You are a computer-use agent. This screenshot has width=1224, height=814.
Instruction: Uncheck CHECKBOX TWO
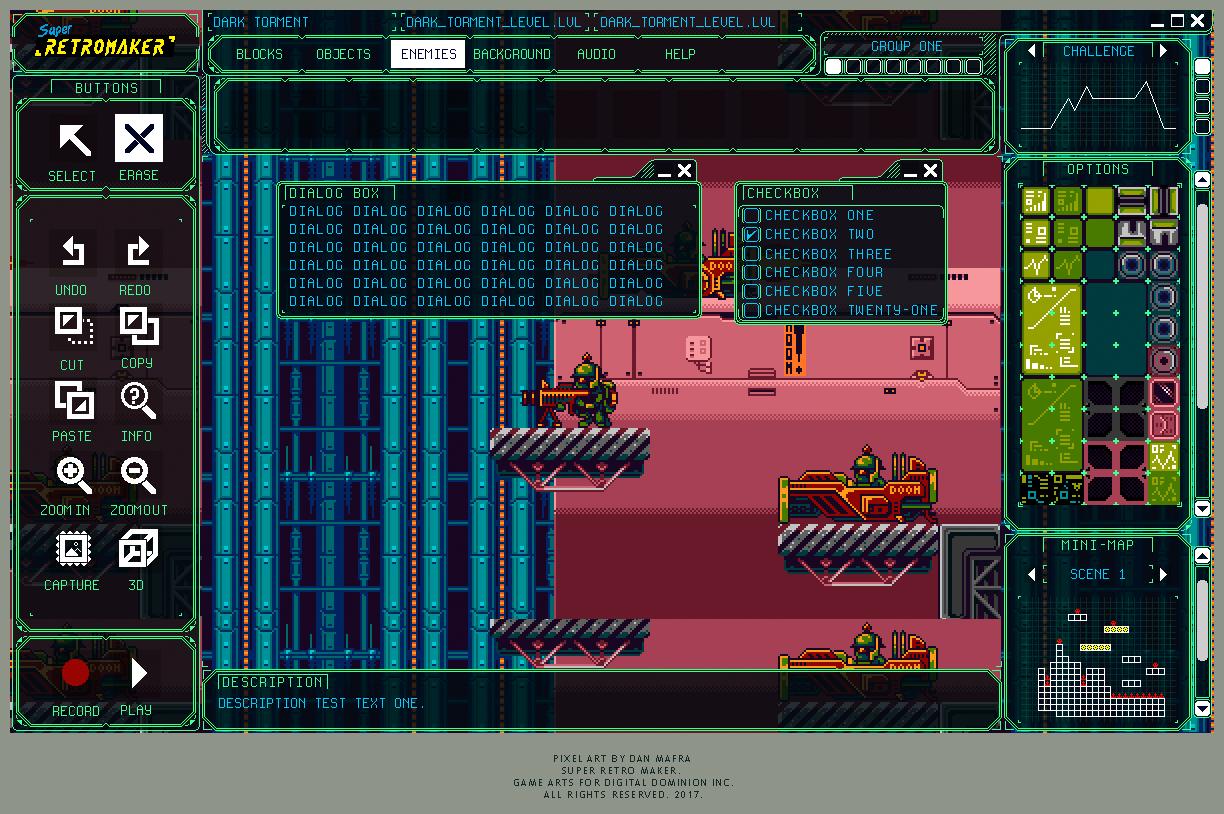(751, 234)
